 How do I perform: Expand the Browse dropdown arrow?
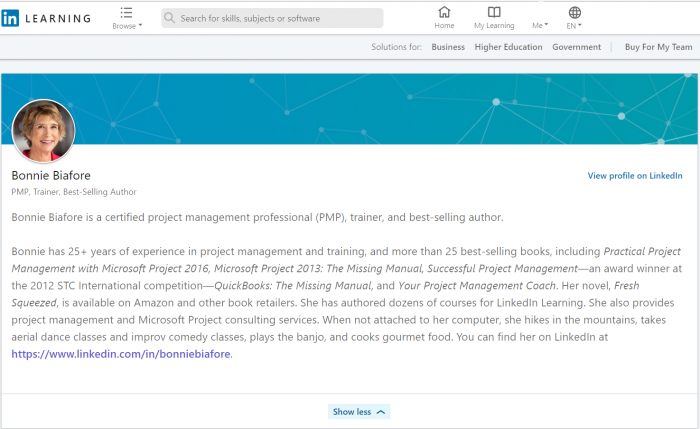point(140,25)
